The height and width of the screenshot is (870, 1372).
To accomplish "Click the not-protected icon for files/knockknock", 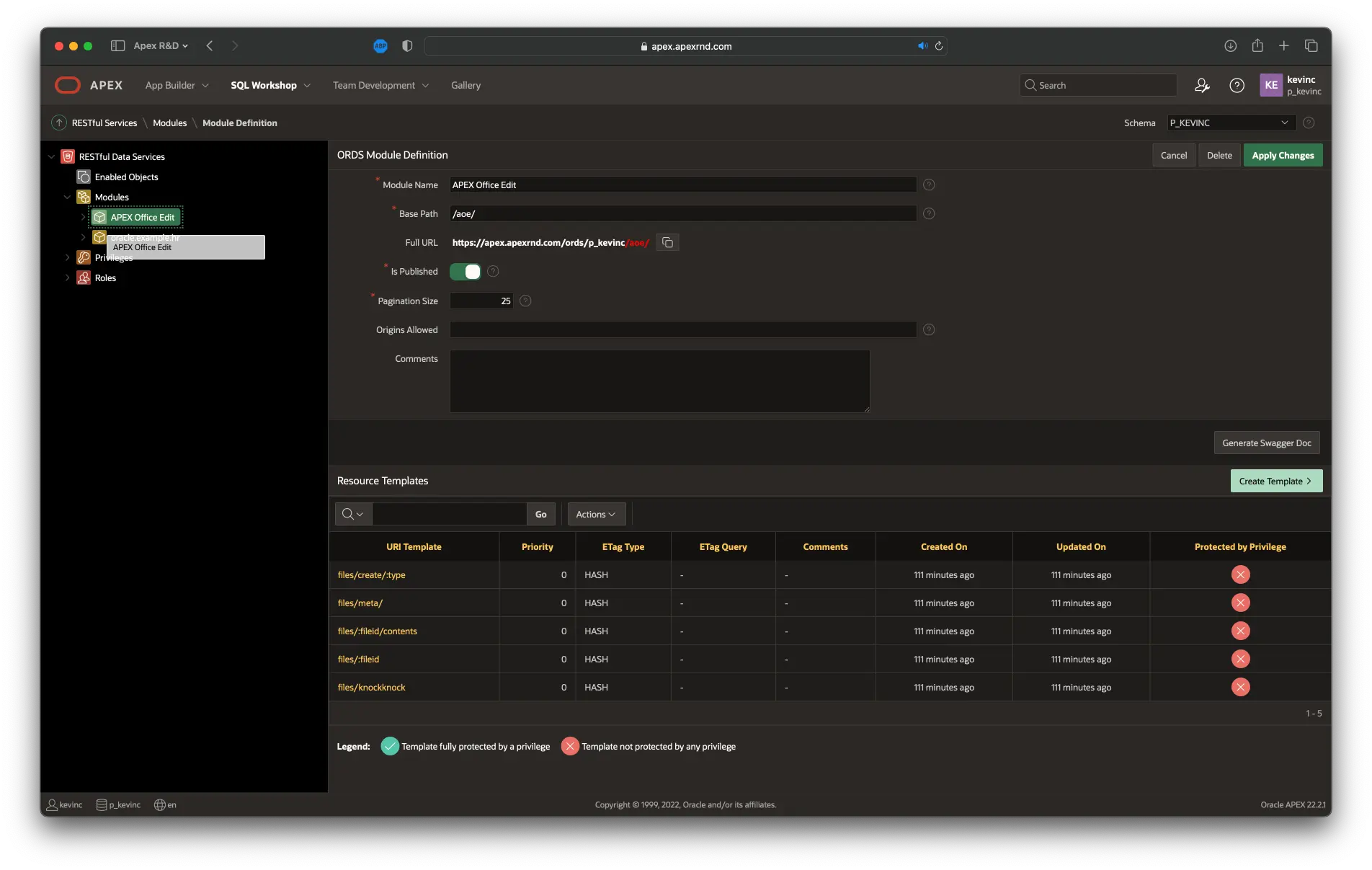I will [1240, 687].
